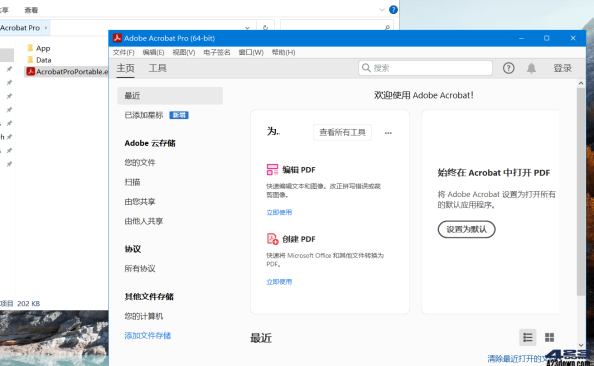Image resolution: width=594 pixels, height=366 pixels.
Task: Open 由他人共享 in the sidebar
Action: coord(144,221)
